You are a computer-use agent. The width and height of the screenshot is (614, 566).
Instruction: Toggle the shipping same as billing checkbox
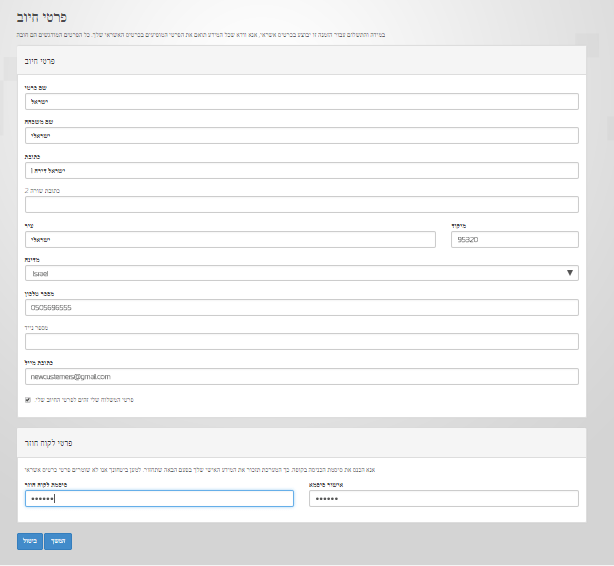(x=28, y=399)
